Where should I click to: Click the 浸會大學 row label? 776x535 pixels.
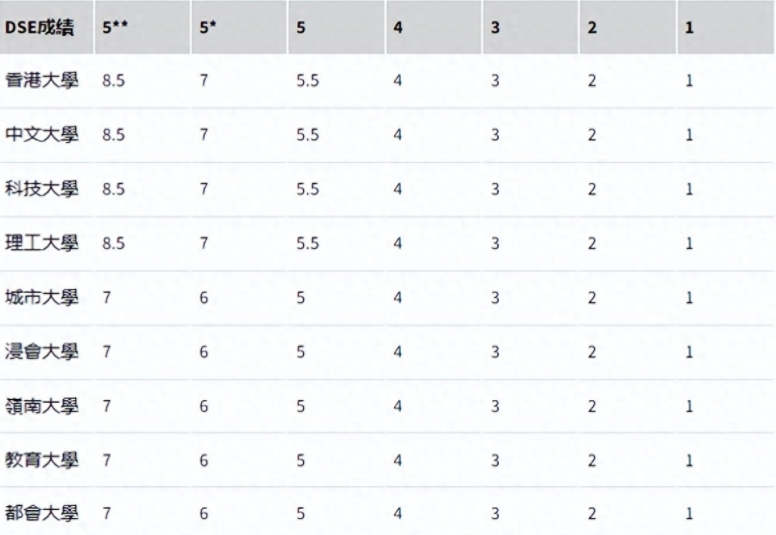[x=42, y=351]
